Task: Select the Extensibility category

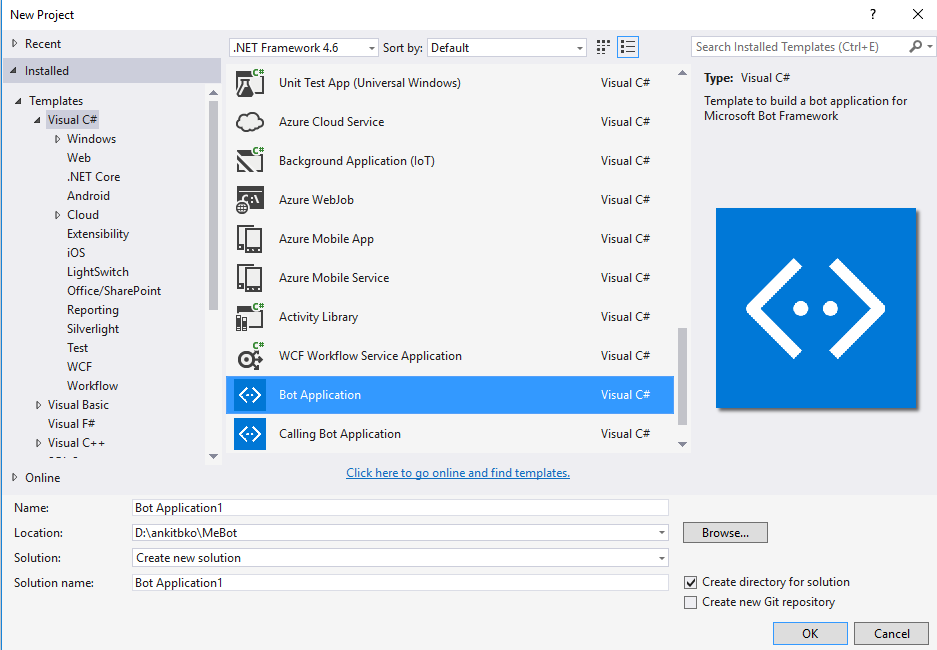Action: pyautogui.click(x=98, y=234)
